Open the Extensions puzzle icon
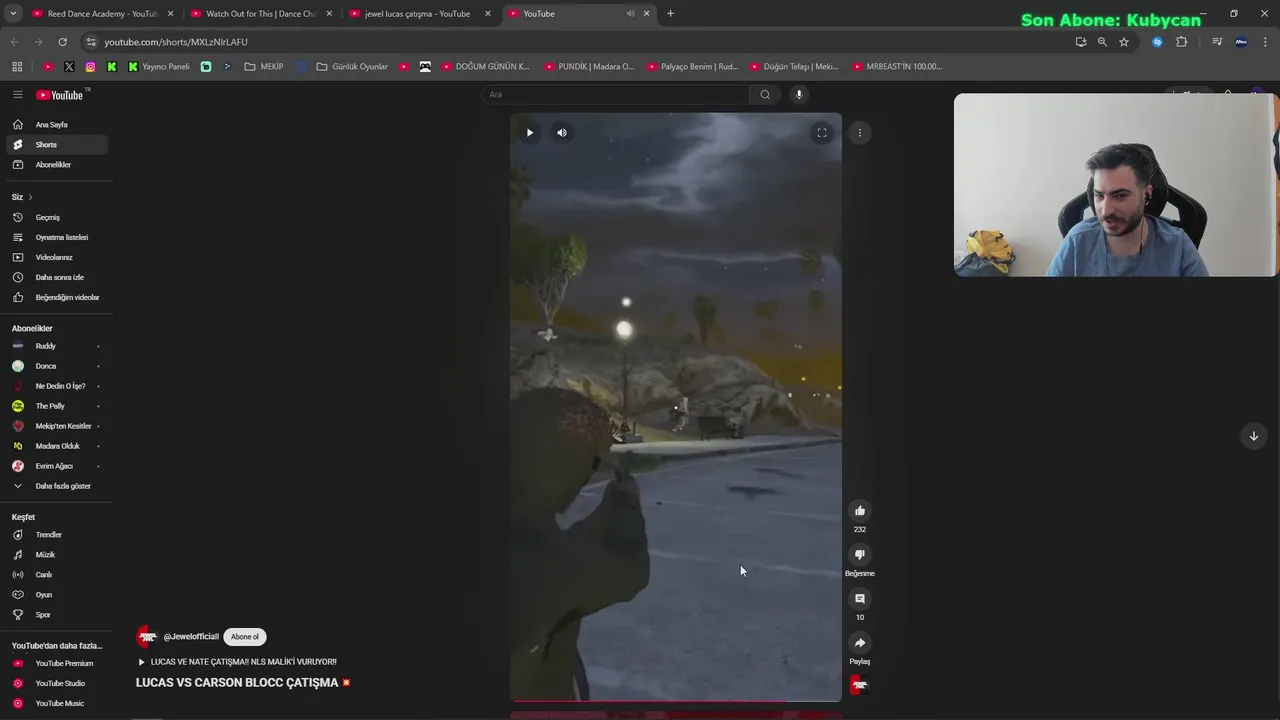 tap(1182, 42)
